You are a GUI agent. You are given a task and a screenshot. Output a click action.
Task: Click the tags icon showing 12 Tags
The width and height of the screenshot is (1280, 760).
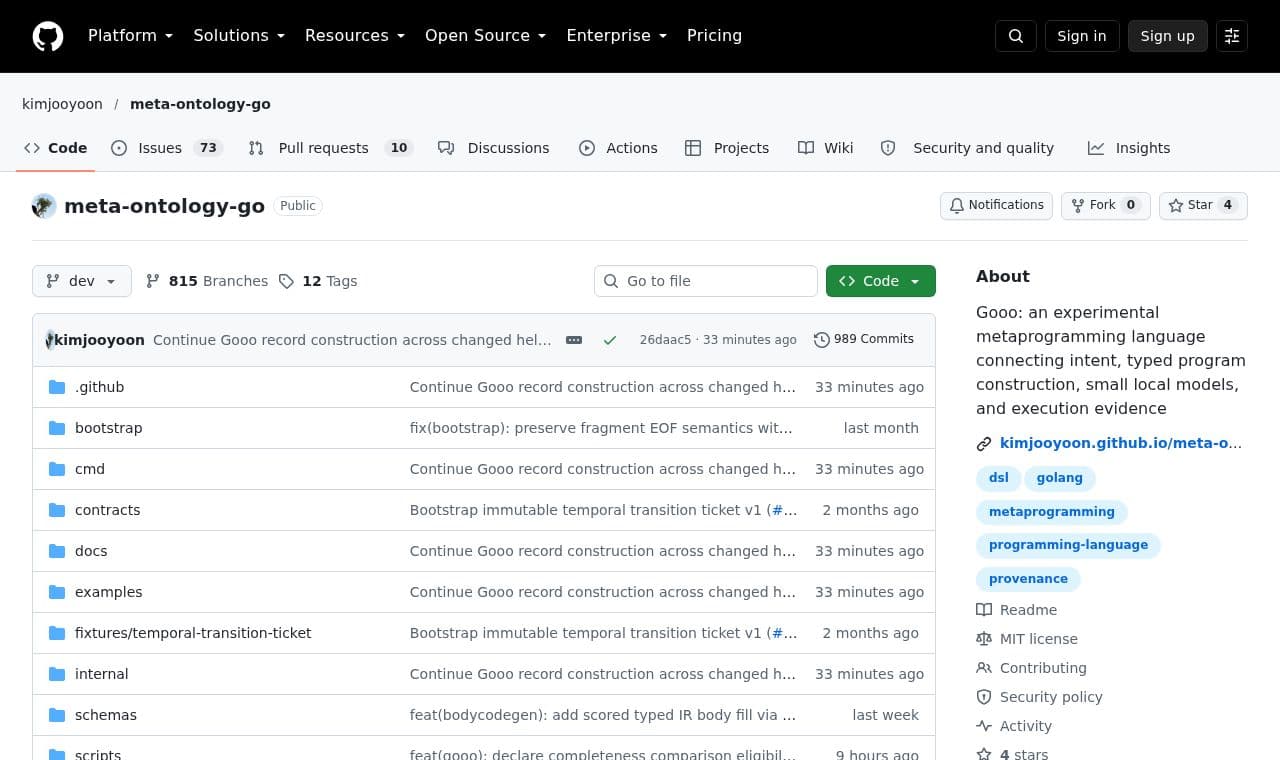tap(286, 281)
